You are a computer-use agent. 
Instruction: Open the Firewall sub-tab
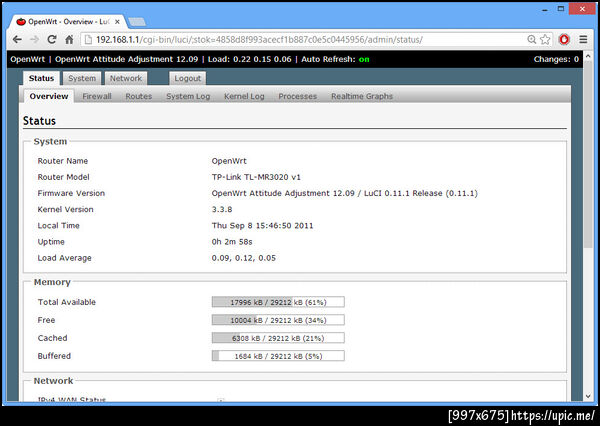click(97, 96)
